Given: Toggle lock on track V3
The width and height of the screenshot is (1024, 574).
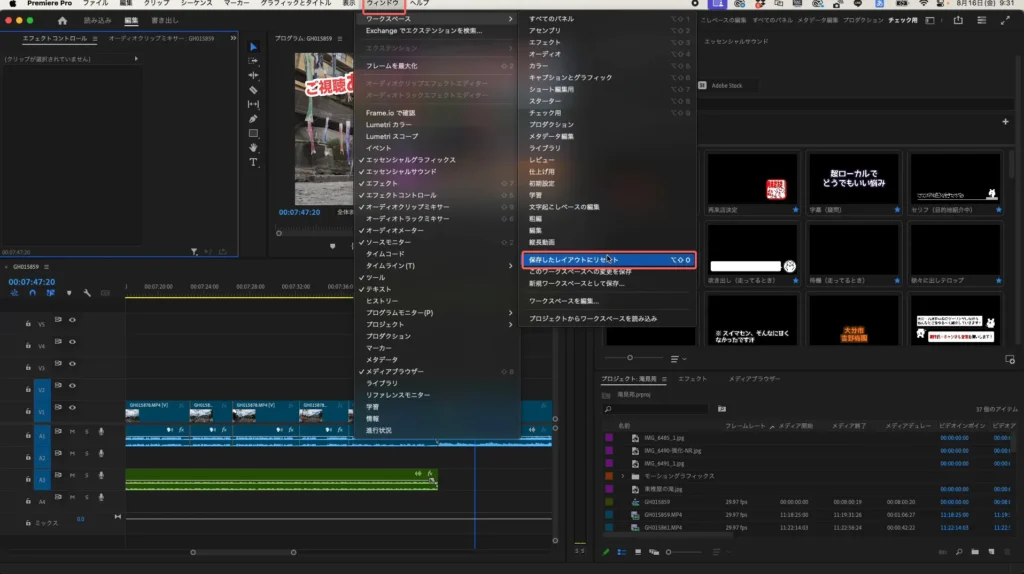Looking at the screenshot, I should (x=27, y=367).
